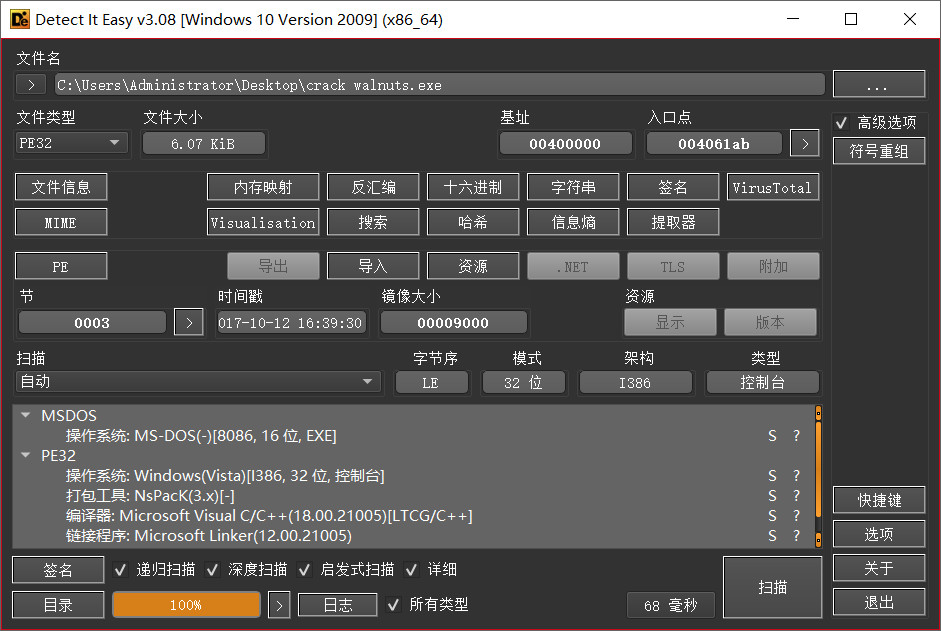Click ? for Microsoft Visual C/C++ compiler row

point(796,516)
